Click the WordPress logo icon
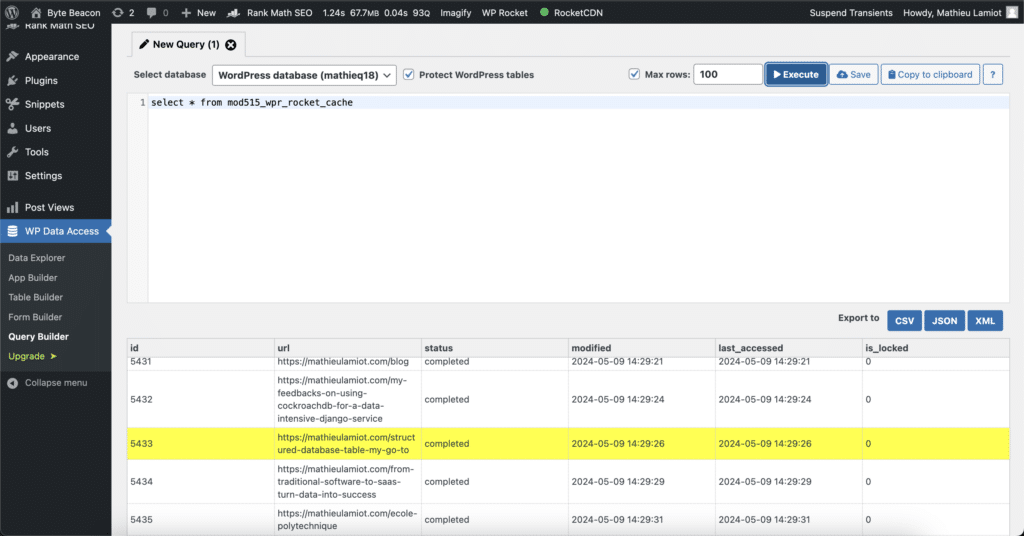Image resolution: width=1024 pixels, height=536 pixels. click(12, 12)
